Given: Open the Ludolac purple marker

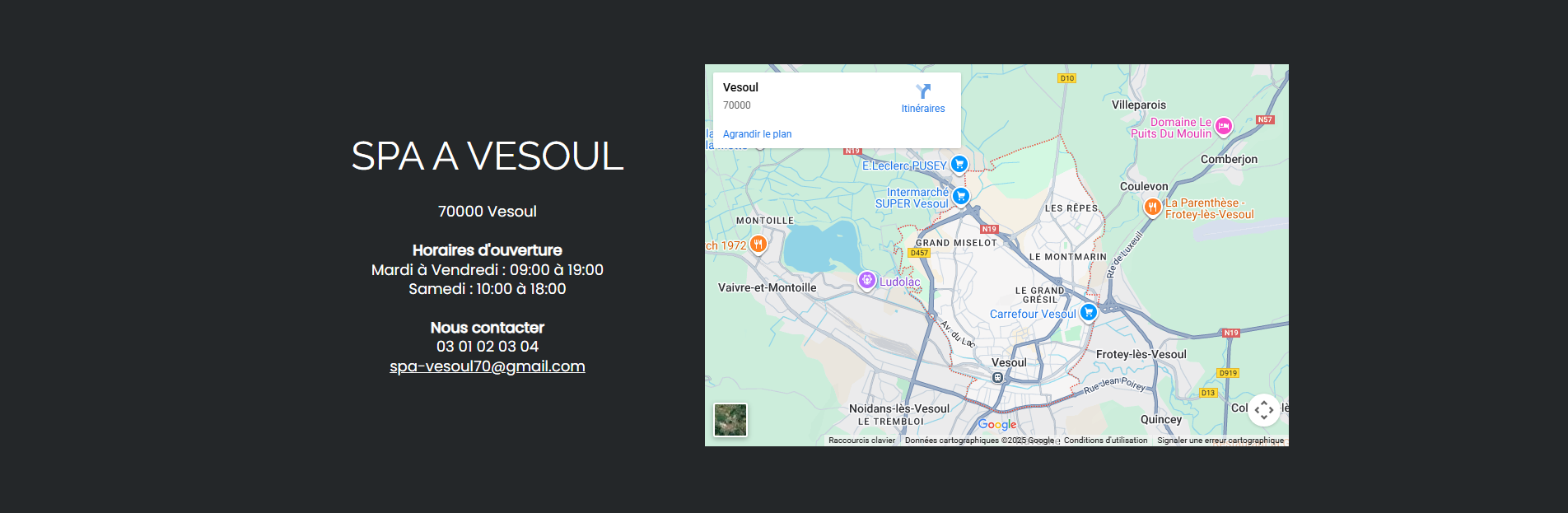Looking at the screenshot, I should point(866,281).
